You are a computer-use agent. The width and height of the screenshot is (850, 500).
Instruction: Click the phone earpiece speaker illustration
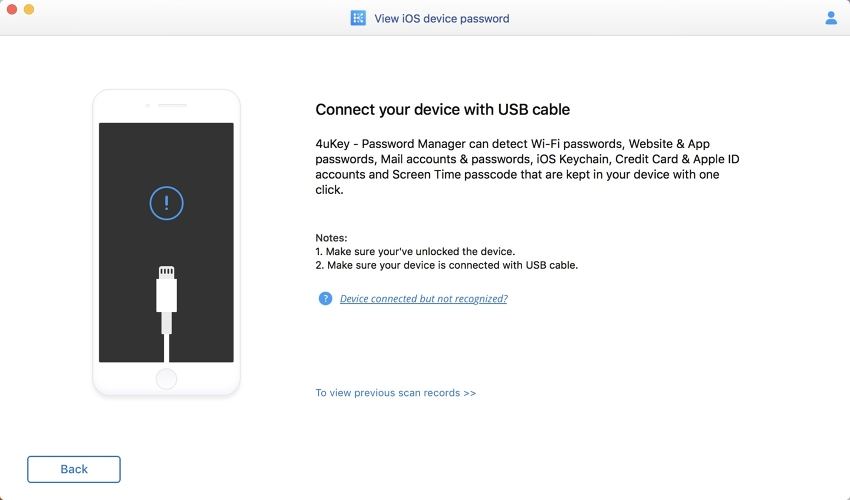(x=172, y=105)
